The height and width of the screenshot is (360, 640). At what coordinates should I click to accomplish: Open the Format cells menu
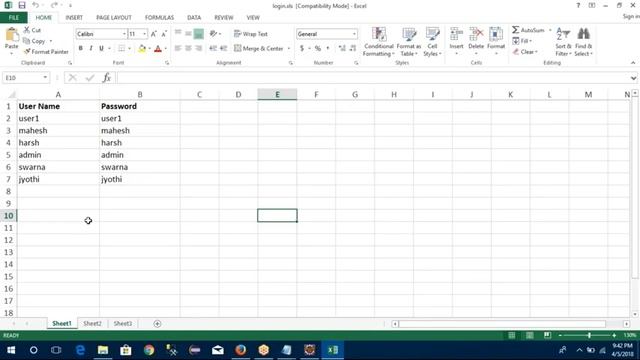coord(496,42)
